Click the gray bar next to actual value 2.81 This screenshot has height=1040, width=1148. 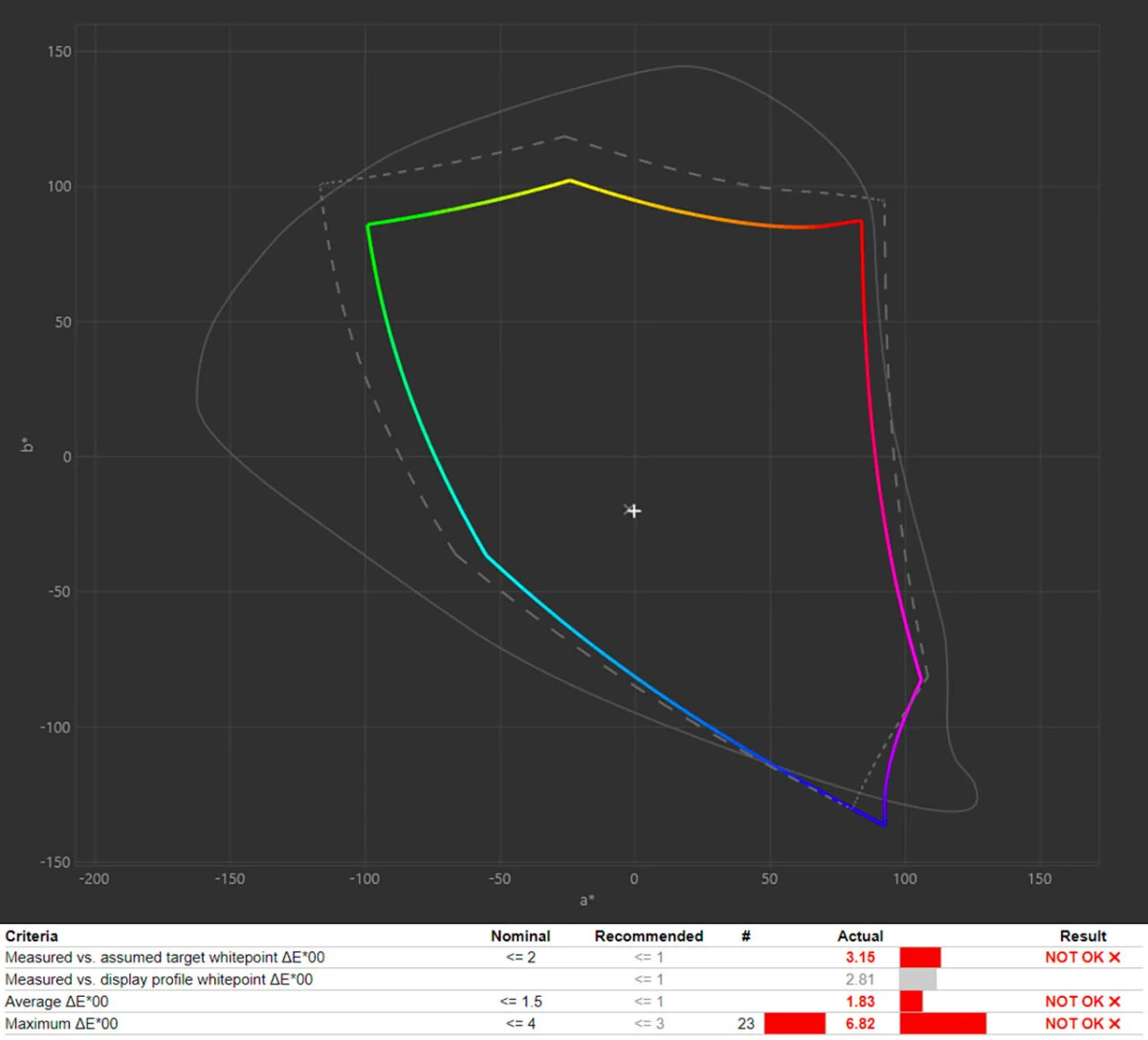917,980
